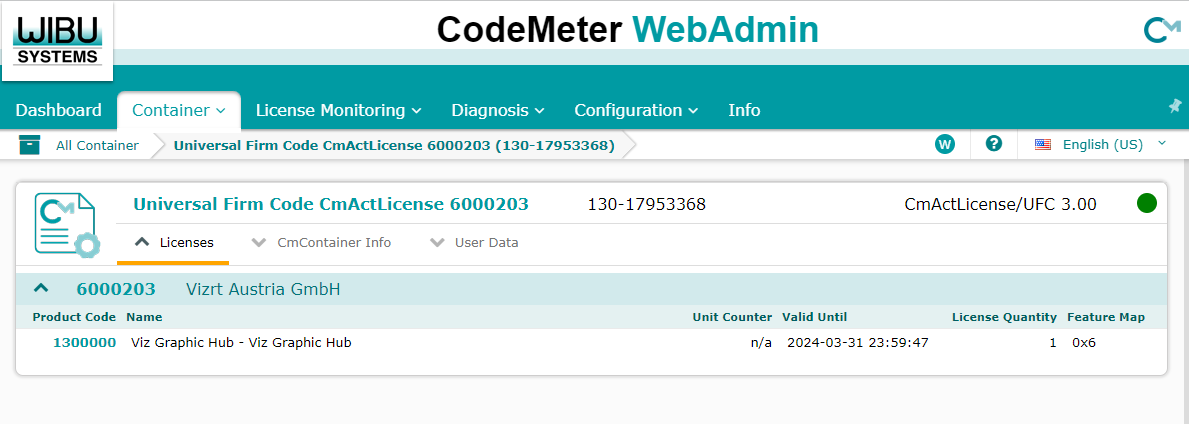Open product code 1300000 link

(84, 342)
